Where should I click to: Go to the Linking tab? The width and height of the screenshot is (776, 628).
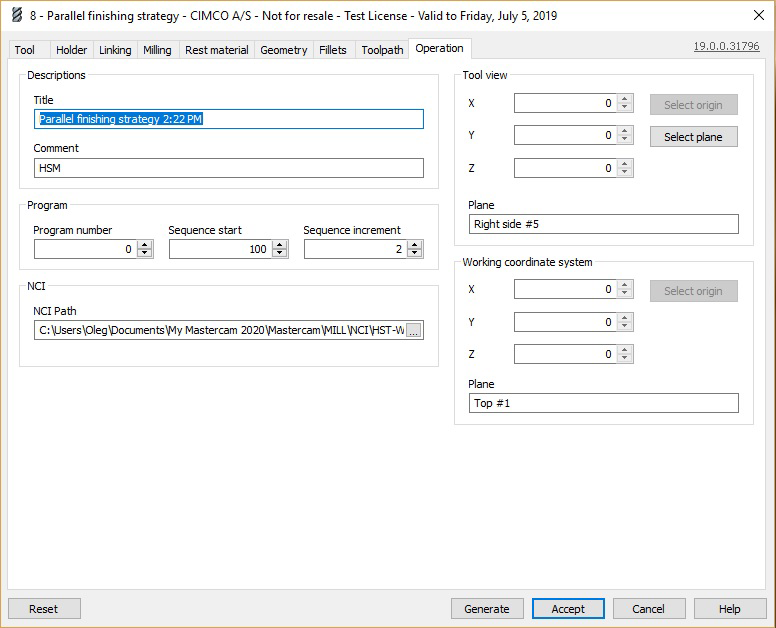click(115, 50)
